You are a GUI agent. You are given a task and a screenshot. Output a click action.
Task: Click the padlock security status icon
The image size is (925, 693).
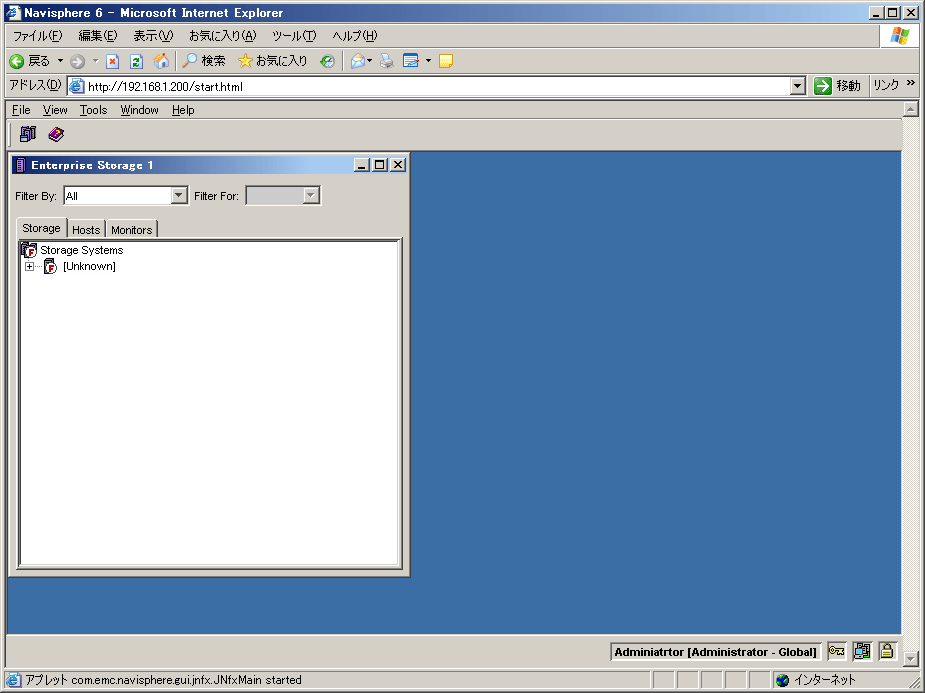(887, 652)
